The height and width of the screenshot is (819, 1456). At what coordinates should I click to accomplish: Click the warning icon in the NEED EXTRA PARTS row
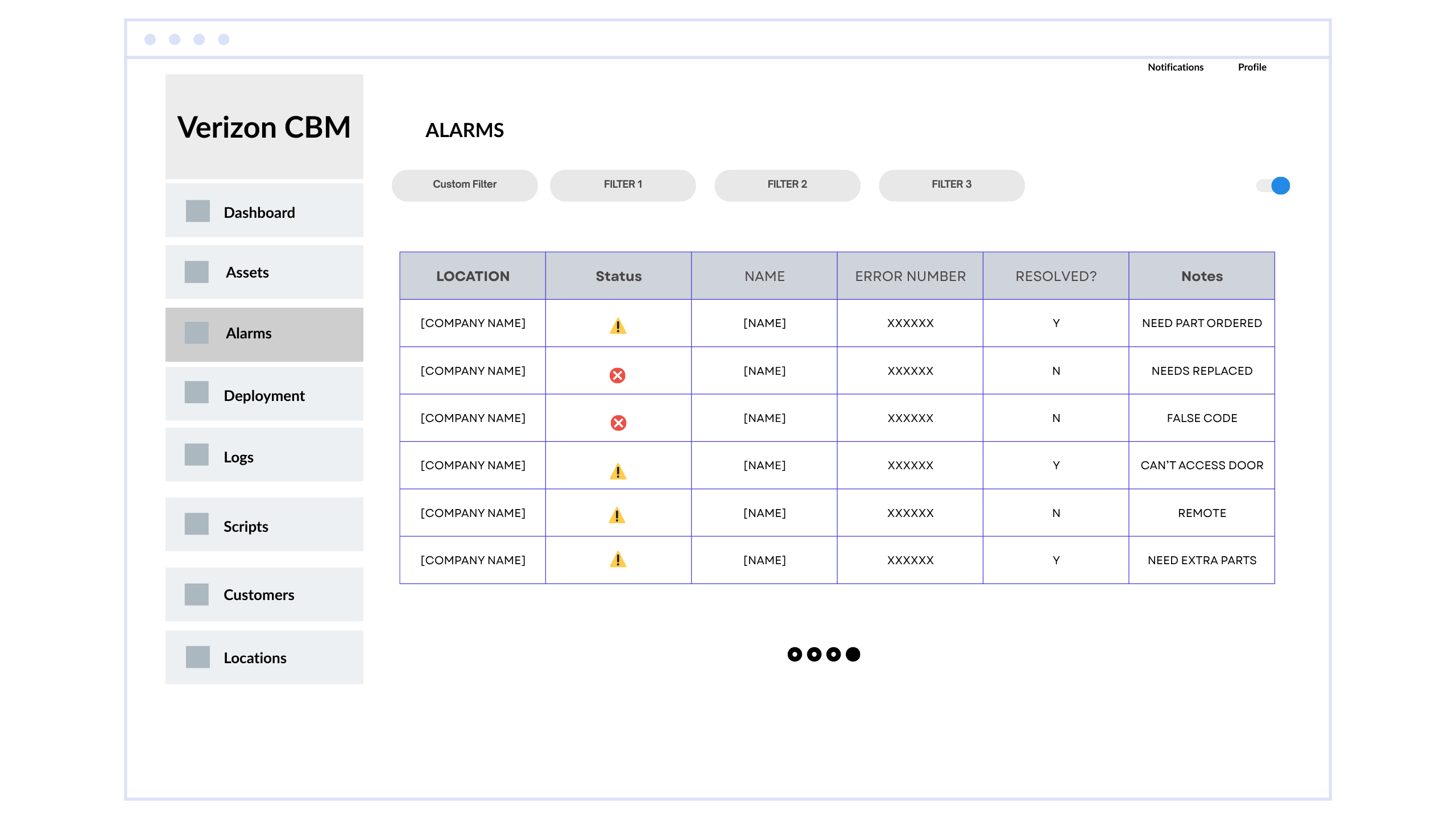(618, 560)
